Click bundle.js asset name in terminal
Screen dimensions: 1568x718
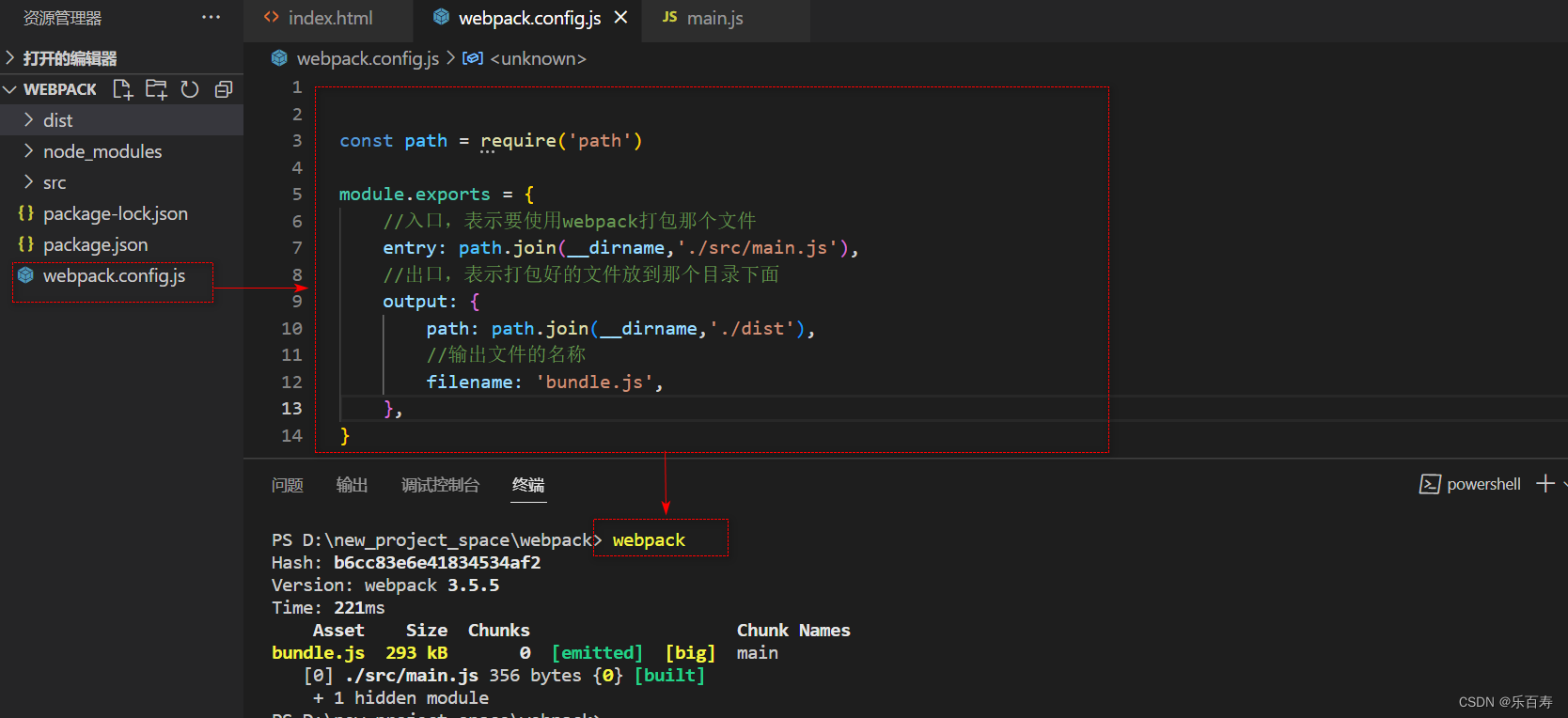318,653
